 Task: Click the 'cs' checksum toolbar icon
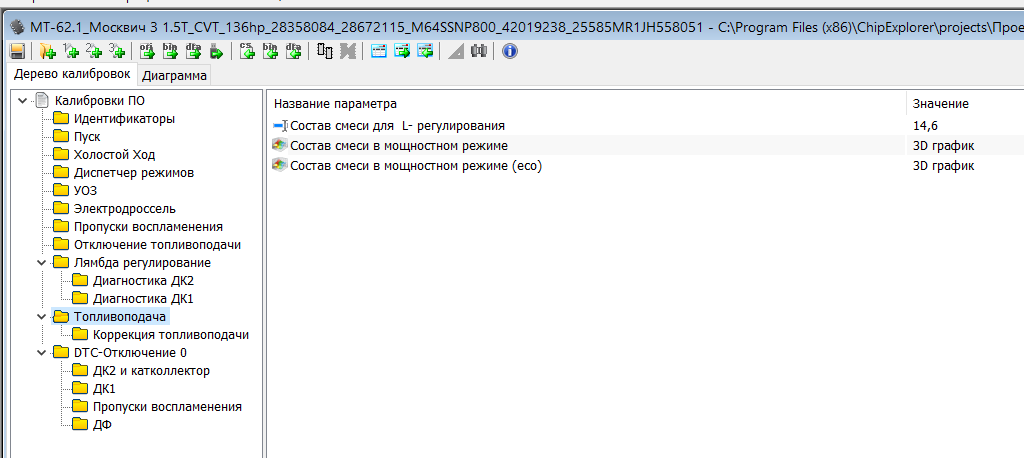pyautogui.click(x=247, y=51)
